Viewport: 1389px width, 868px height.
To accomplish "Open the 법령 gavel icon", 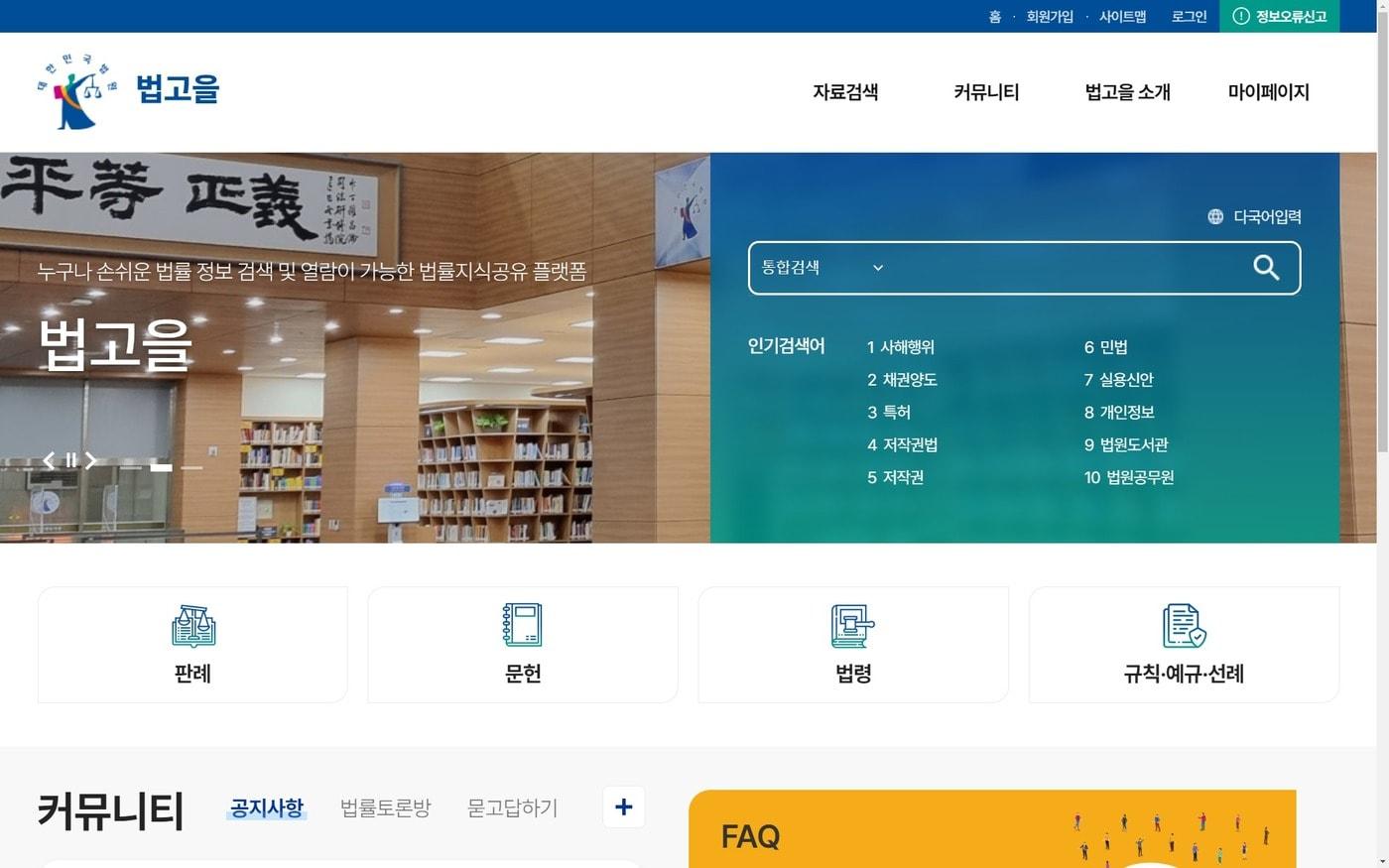I will click(853, 626).
